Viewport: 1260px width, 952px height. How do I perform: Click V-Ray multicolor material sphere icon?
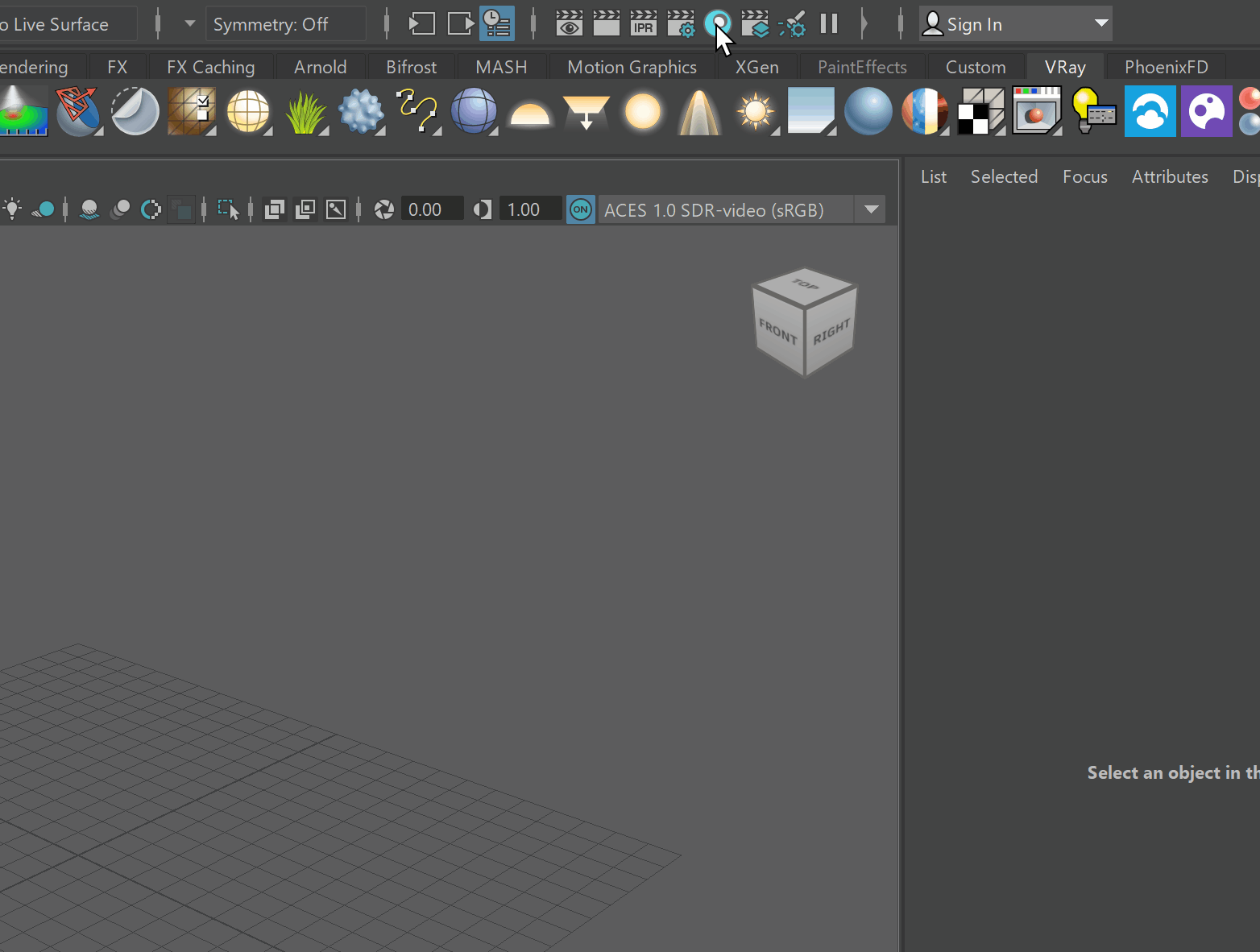point(925,110)
